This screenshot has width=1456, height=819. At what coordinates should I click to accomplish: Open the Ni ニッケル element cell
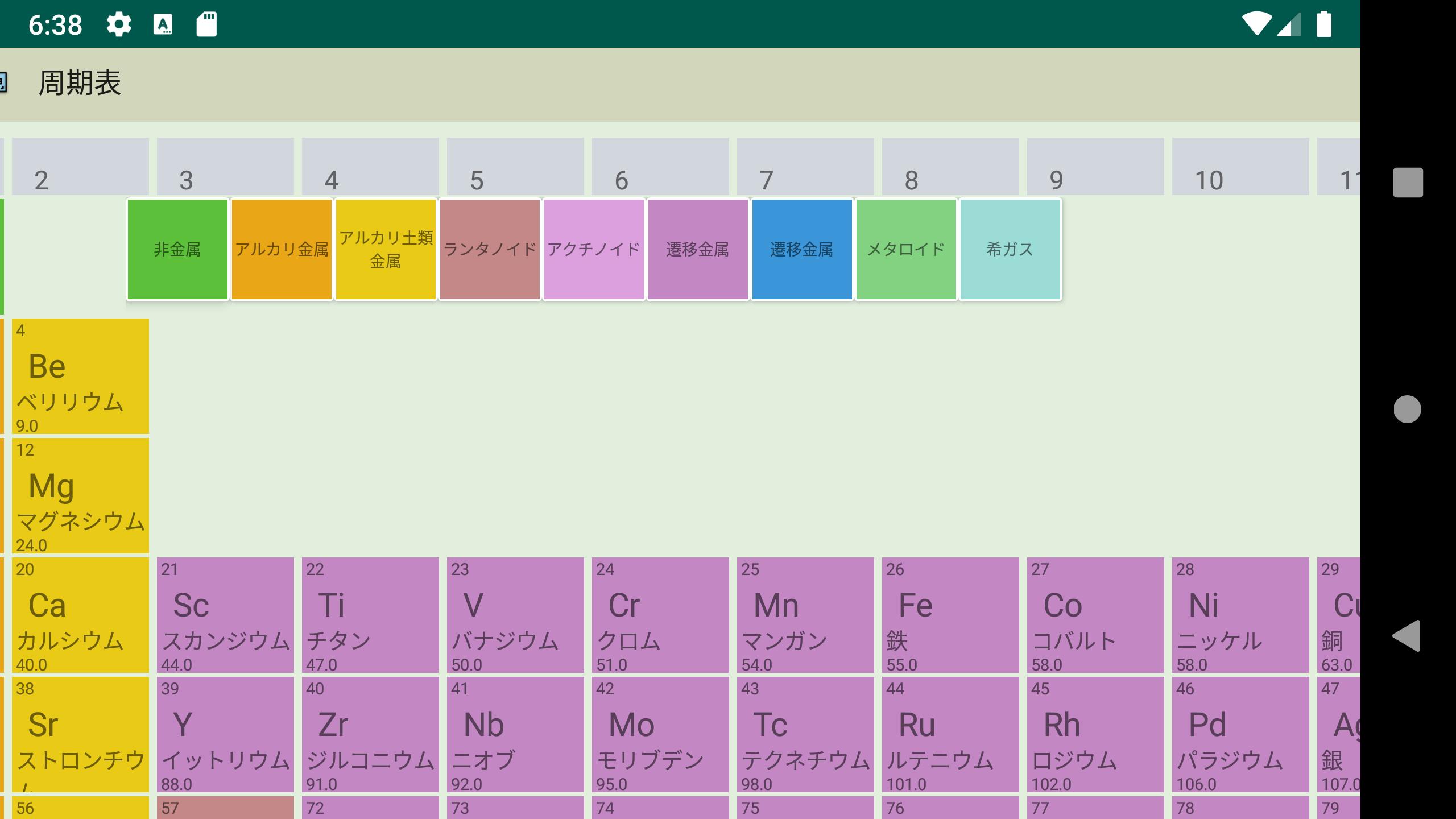click(1240, 615)
